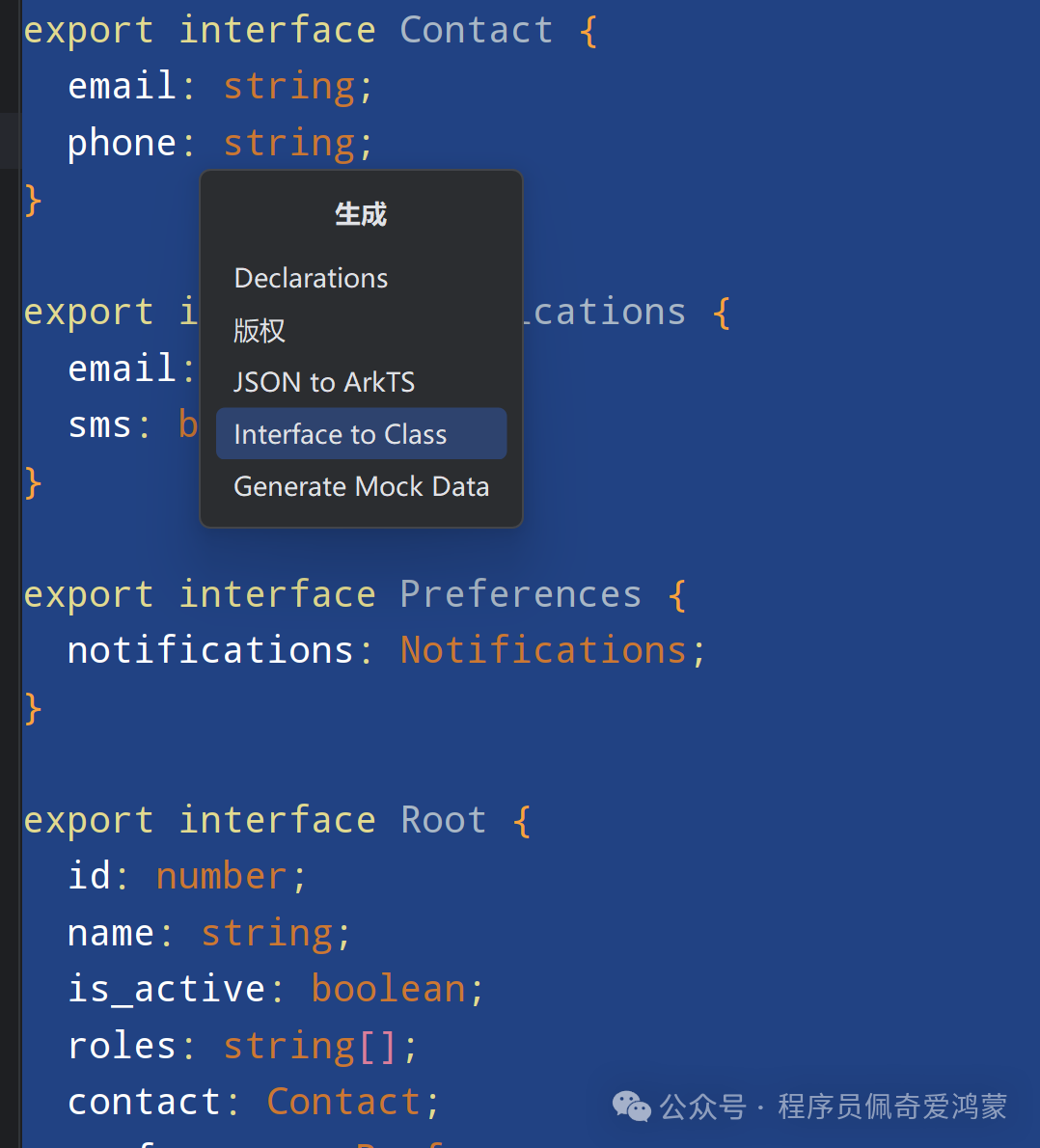
Task: Click the sms property name
Action: (99, 424)
